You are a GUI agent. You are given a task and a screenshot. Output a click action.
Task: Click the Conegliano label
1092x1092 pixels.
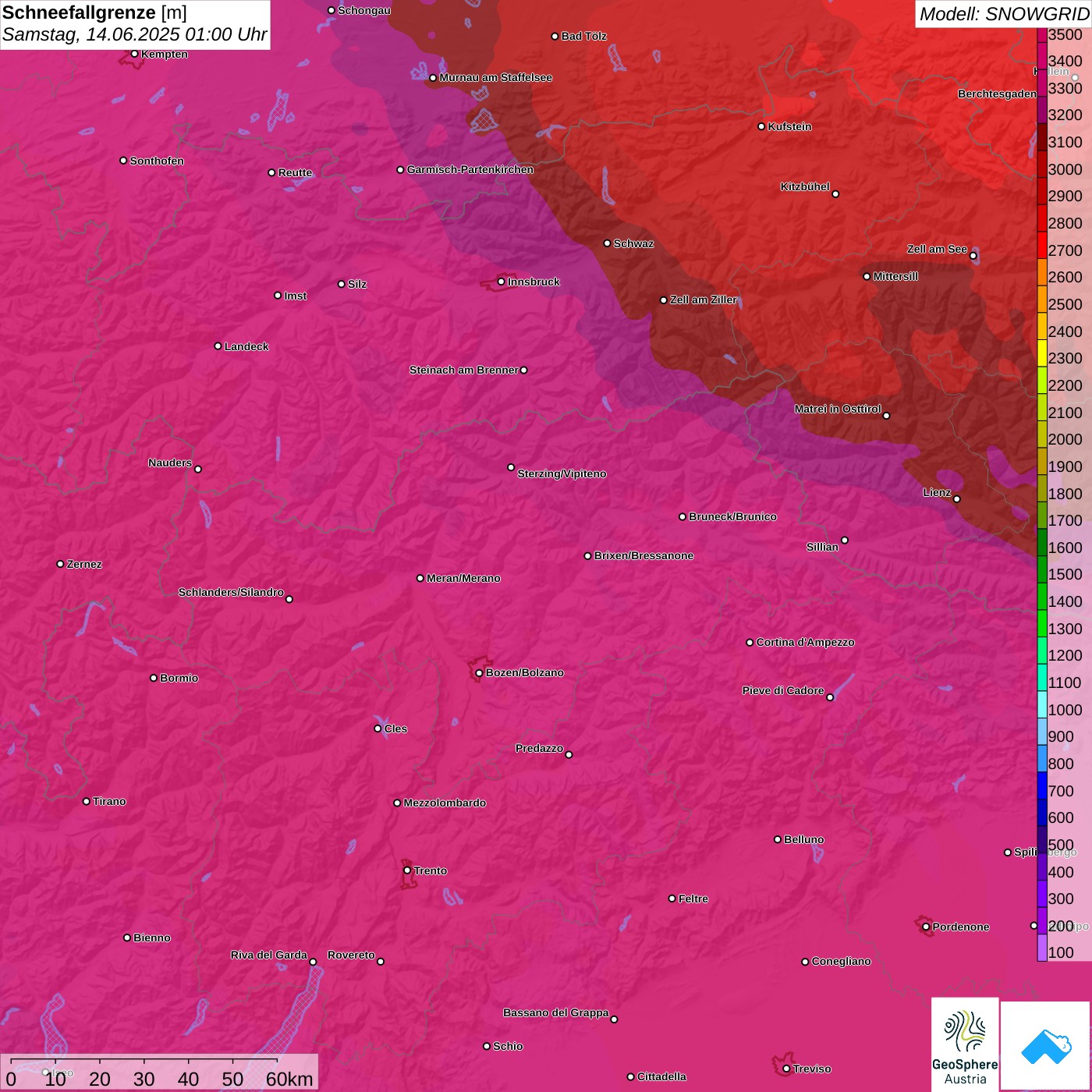pos(841,961)
